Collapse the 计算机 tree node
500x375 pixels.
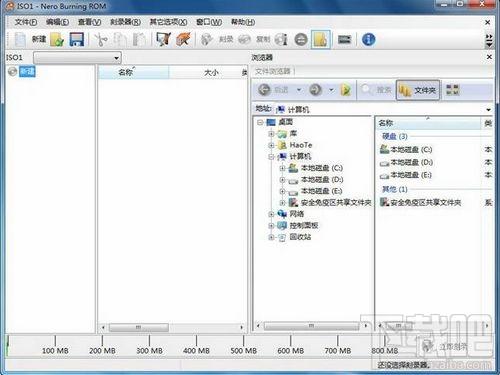point(271,157)
